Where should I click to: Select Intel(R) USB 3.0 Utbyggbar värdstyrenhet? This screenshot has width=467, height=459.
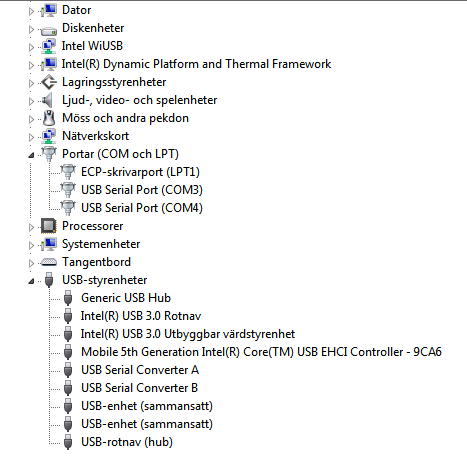pos(188,334)
